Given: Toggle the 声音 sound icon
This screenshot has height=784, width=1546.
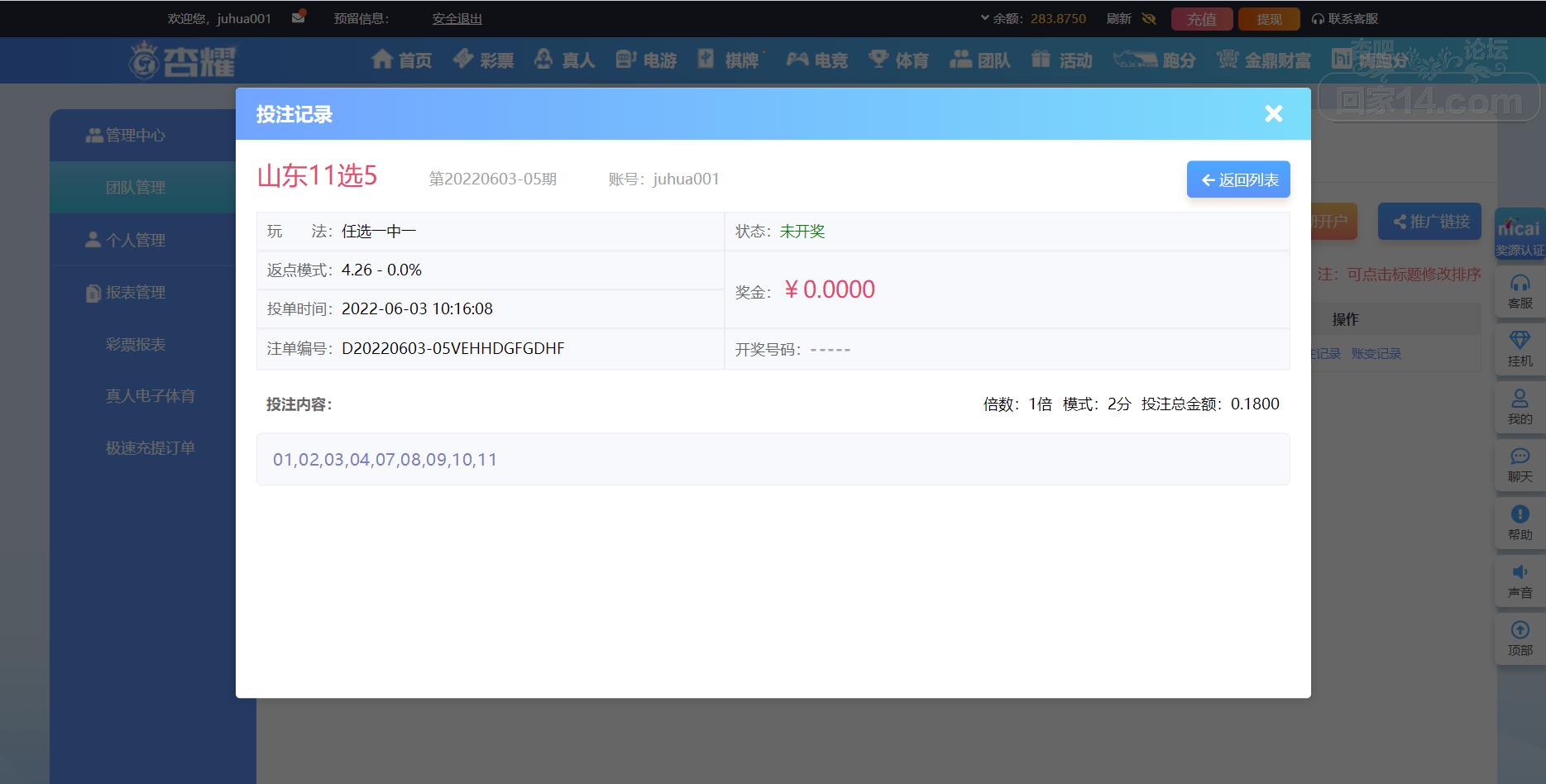Looking at the screenshot, I should (1520, 581).
